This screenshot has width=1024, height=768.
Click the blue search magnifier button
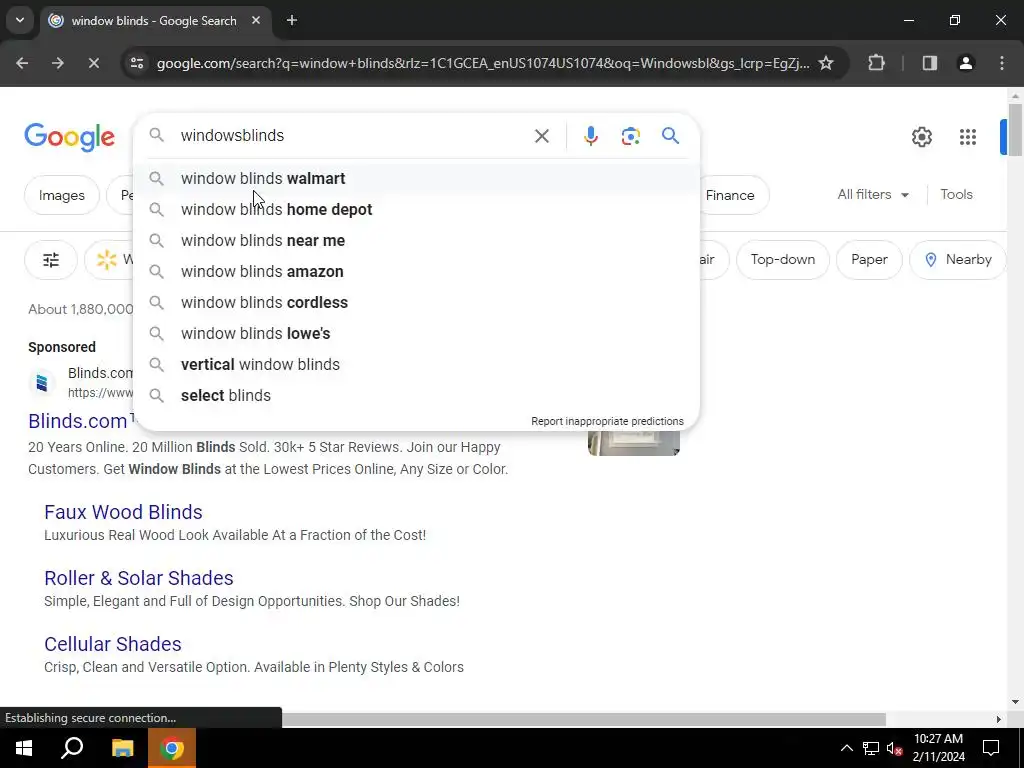coord(670,136)
